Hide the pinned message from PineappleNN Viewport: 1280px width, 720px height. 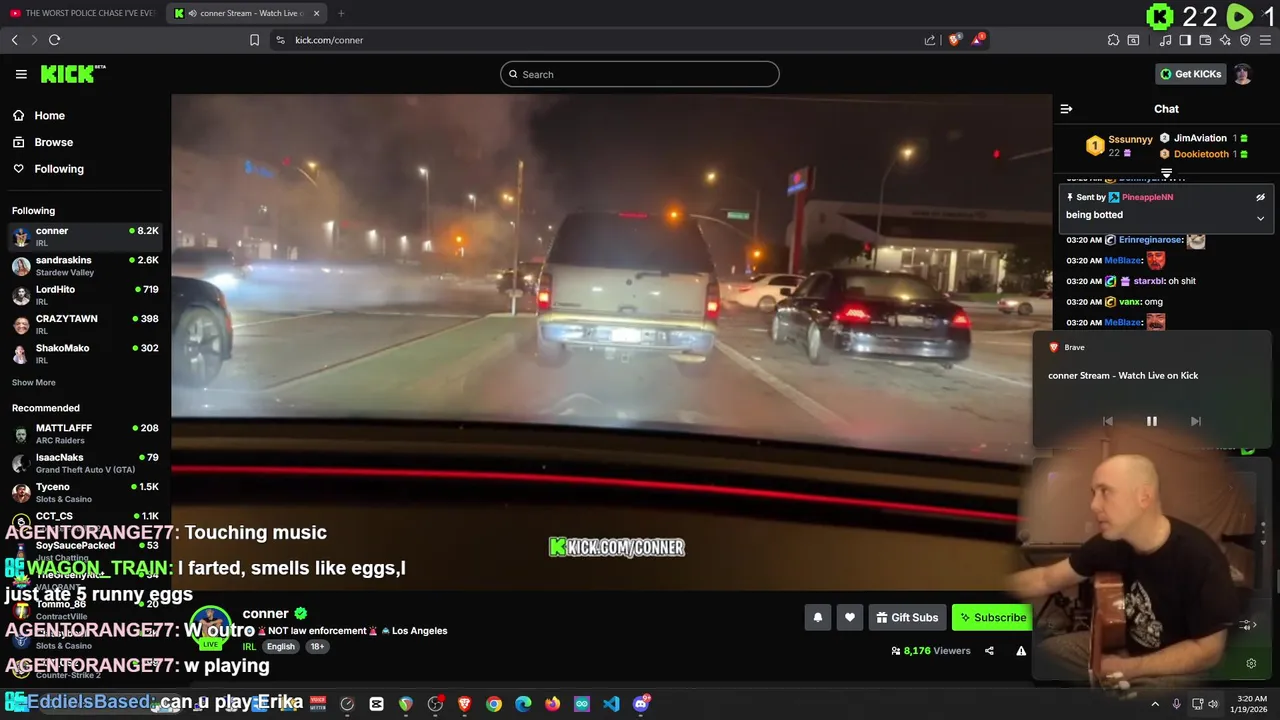1260,197
